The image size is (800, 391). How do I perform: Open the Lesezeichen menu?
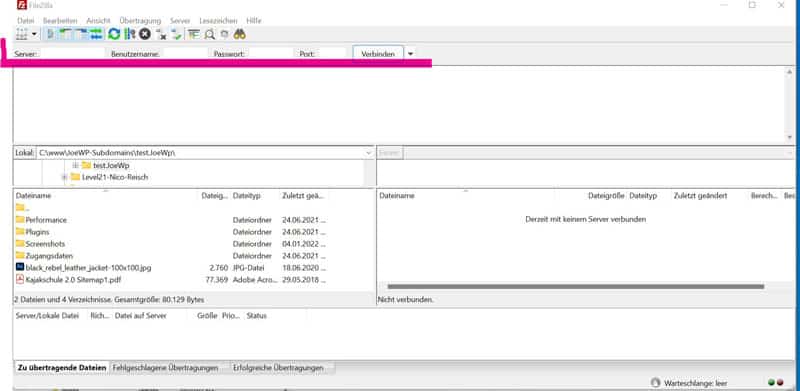coord(218,21)
